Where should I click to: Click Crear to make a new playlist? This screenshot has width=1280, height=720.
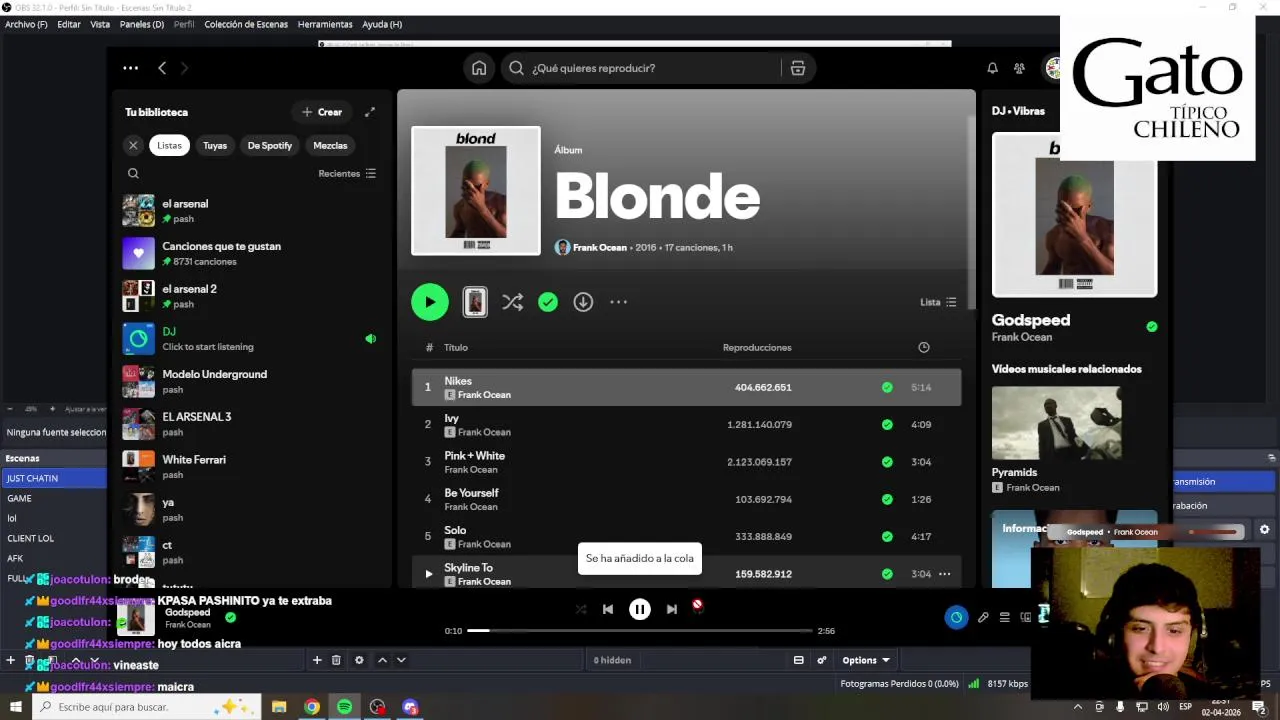[x=322, y=112]
